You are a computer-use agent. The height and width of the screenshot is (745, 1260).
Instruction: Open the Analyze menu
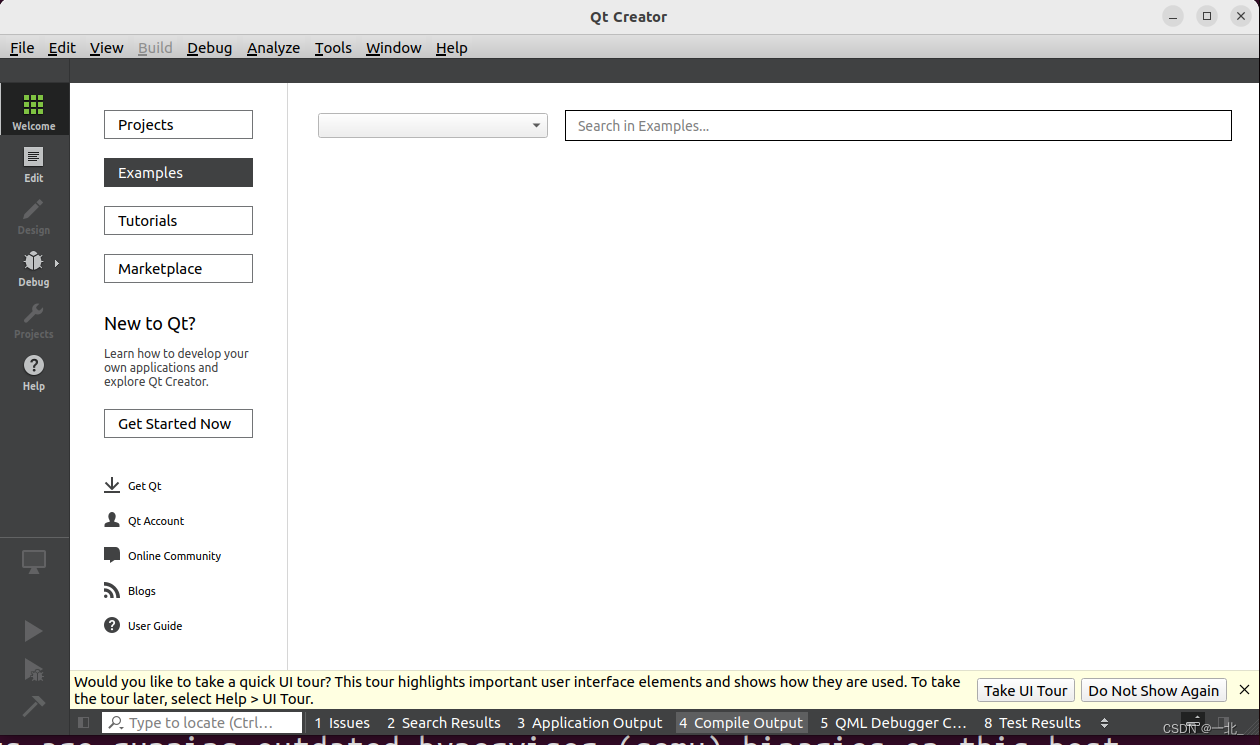(273, 47)
